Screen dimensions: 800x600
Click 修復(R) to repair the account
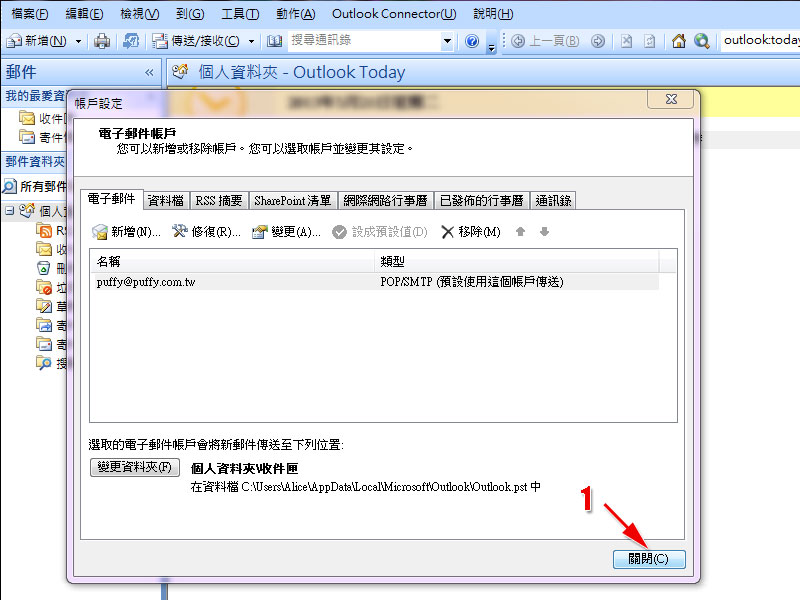click(206, 232)
